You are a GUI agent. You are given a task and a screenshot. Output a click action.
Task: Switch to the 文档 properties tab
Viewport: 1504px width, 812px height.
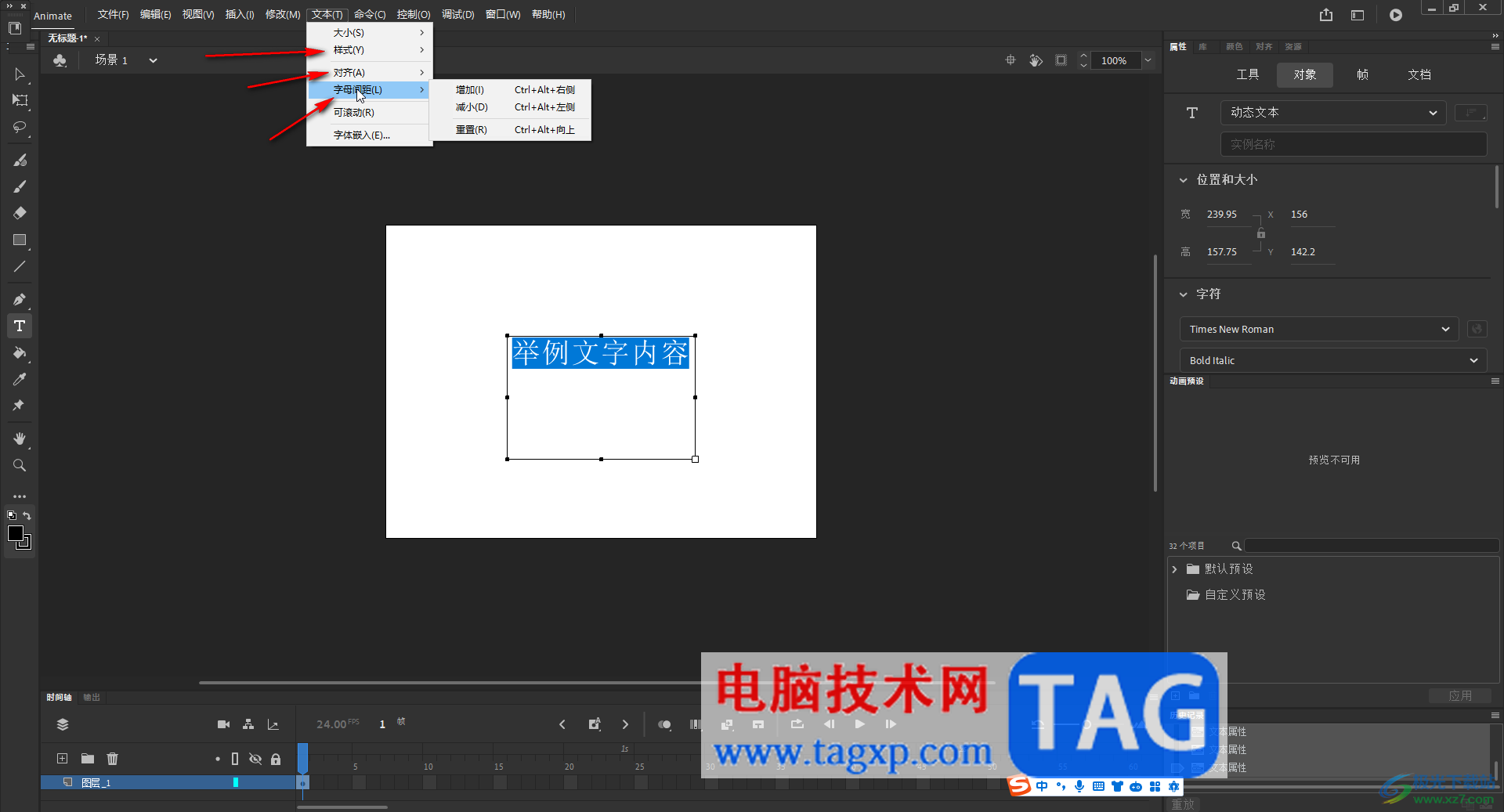pos(1419,74)
